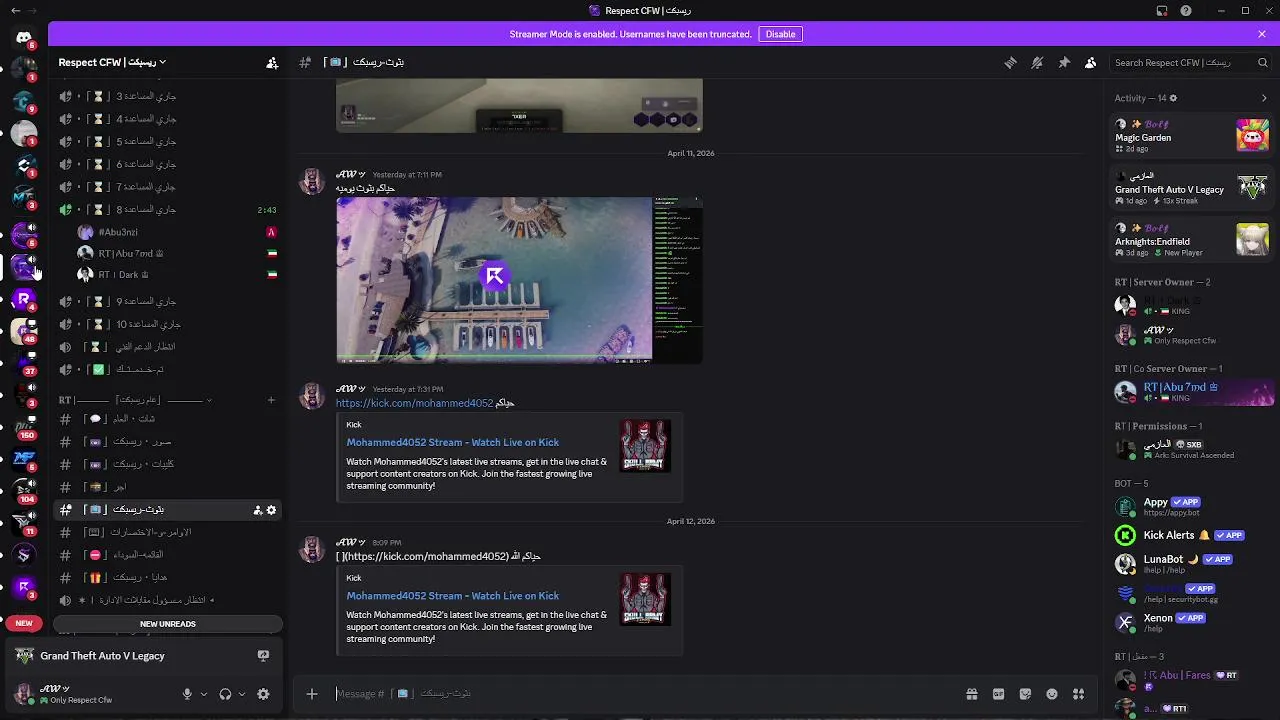
Task: Edit selected channel with gear icon
Action: click(271, 510)
